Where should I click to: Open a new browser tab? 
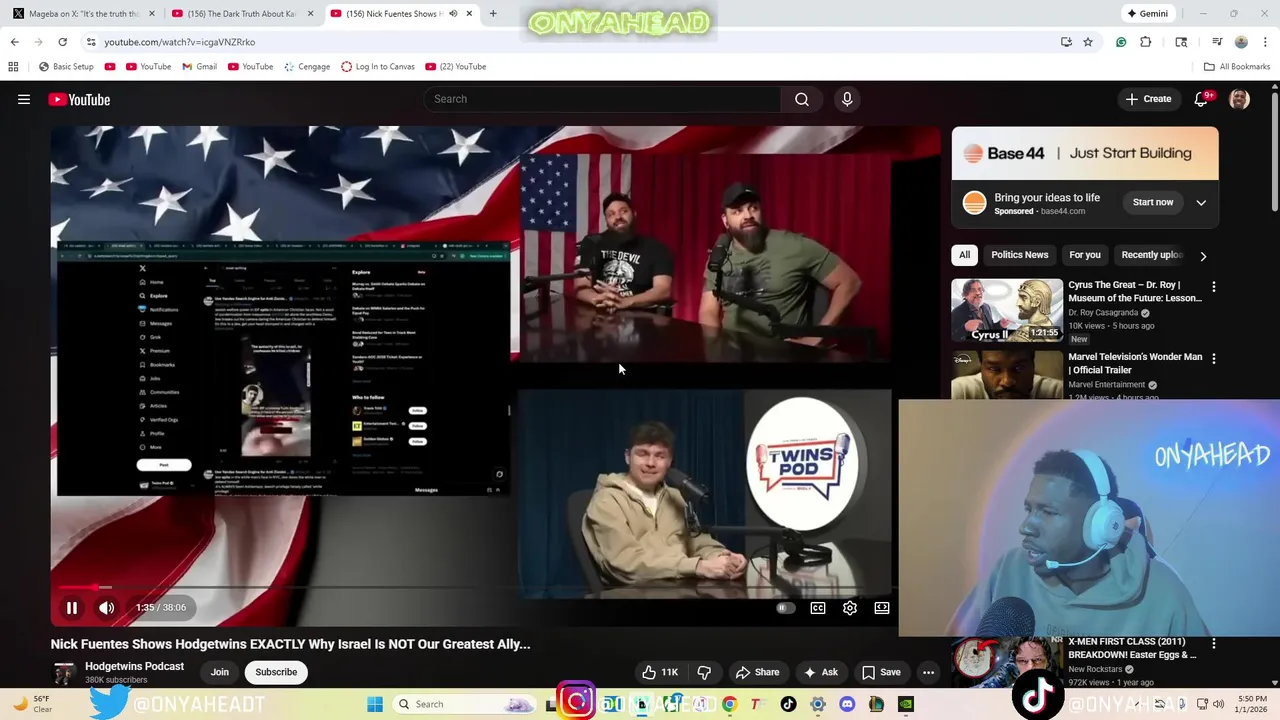point(493,14)
